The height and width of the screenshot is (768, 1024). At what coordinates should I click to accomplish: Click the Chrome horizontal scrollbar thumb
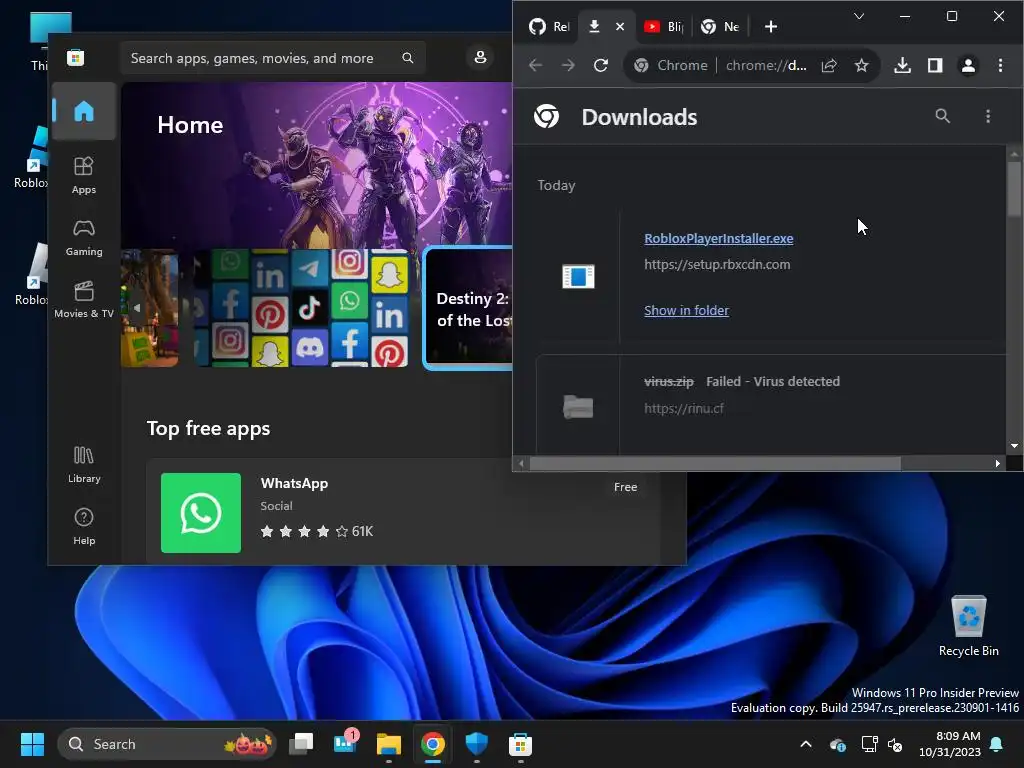pos(715,464)
